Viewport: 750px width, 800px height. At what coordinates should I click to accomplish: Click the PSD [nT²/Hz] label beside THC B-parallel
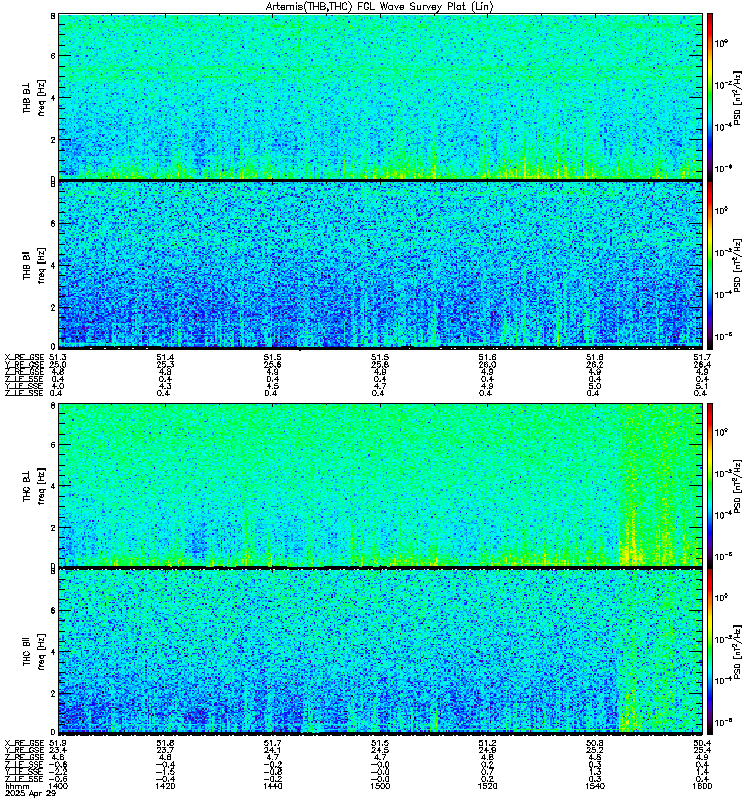(x=737, y=653)
